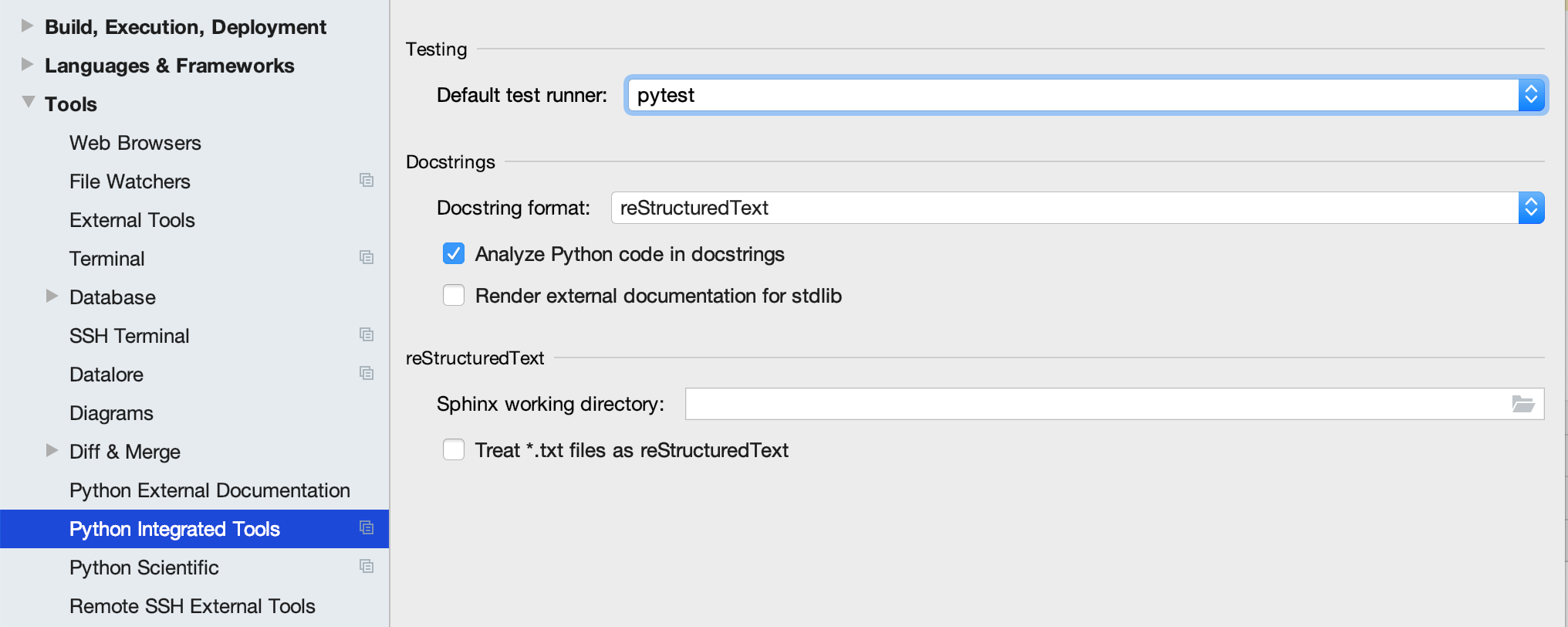Screen dimensions: 1568x627
Task: Open the Default test runner dropdown
Action: [1086, 95]
